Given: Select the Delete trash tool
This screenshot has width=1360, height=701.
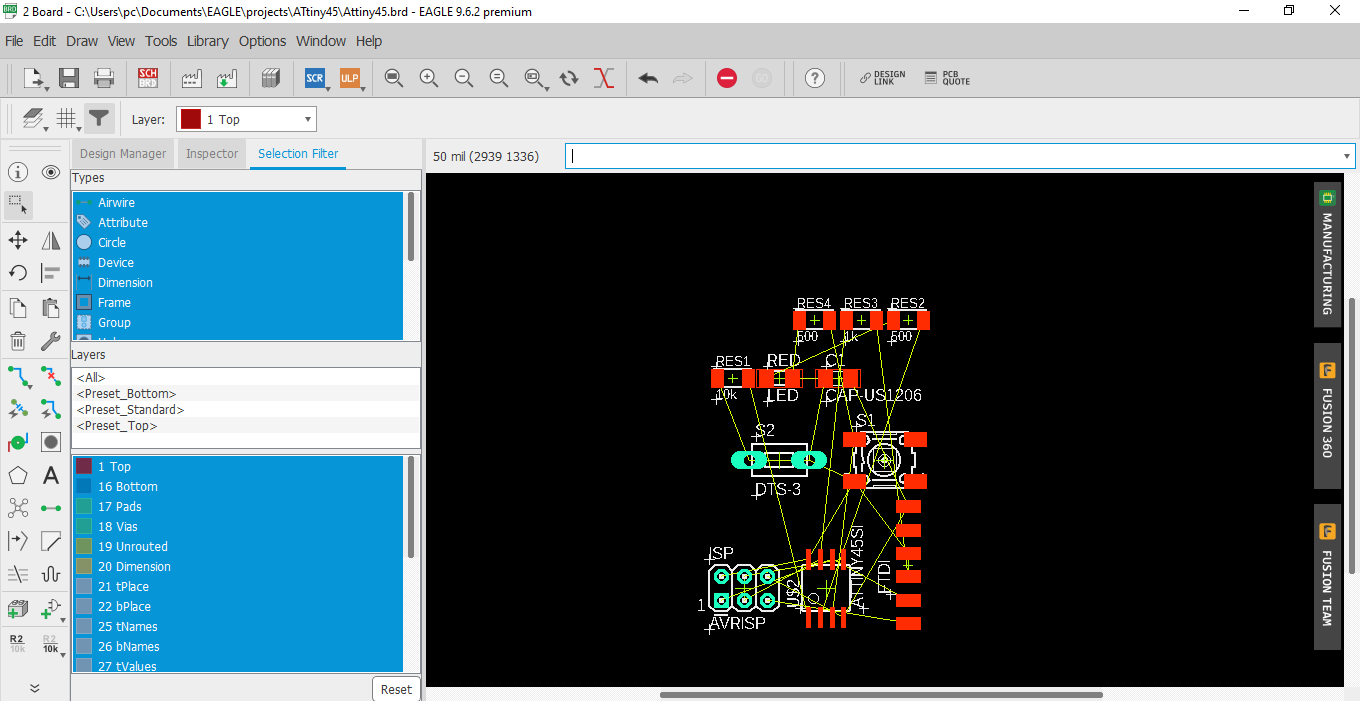Looking at the screenshot, I should coord(18,341).
